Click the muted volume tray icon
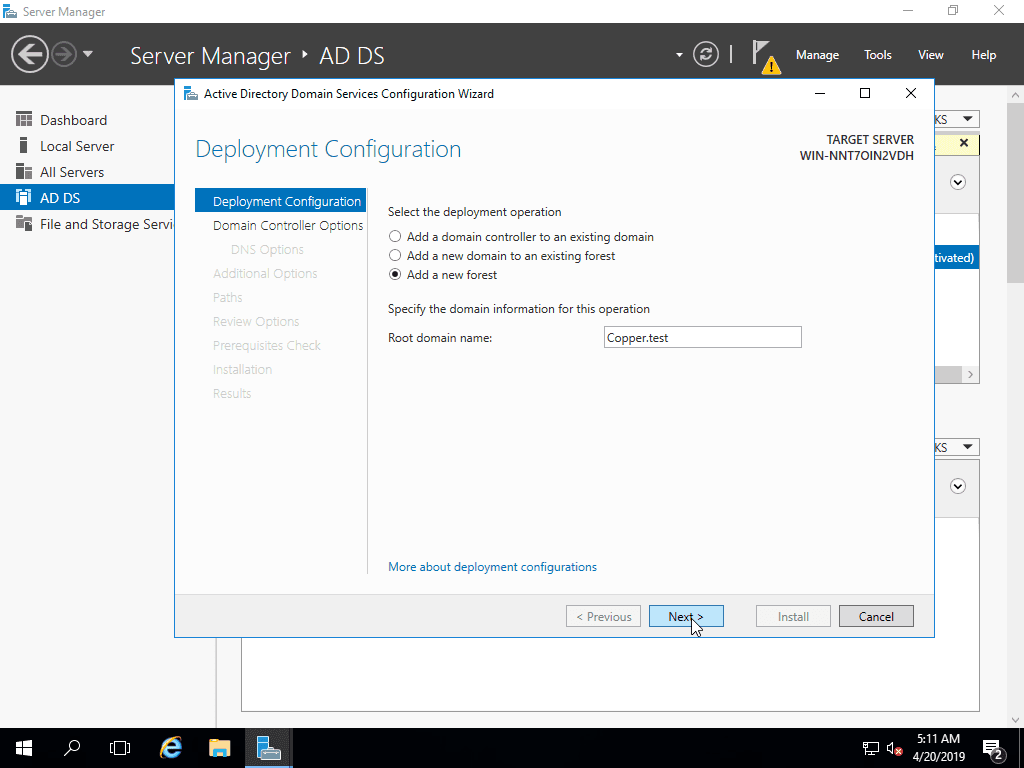This screenshot has width=1024, height=768. pos(895,748)
